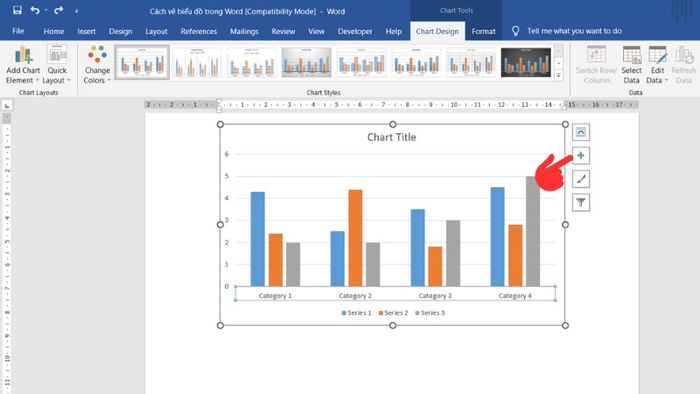Click the Redo arrow icon
The height and width of the screenshot is (394, 700).
click(x=58, y=10)
